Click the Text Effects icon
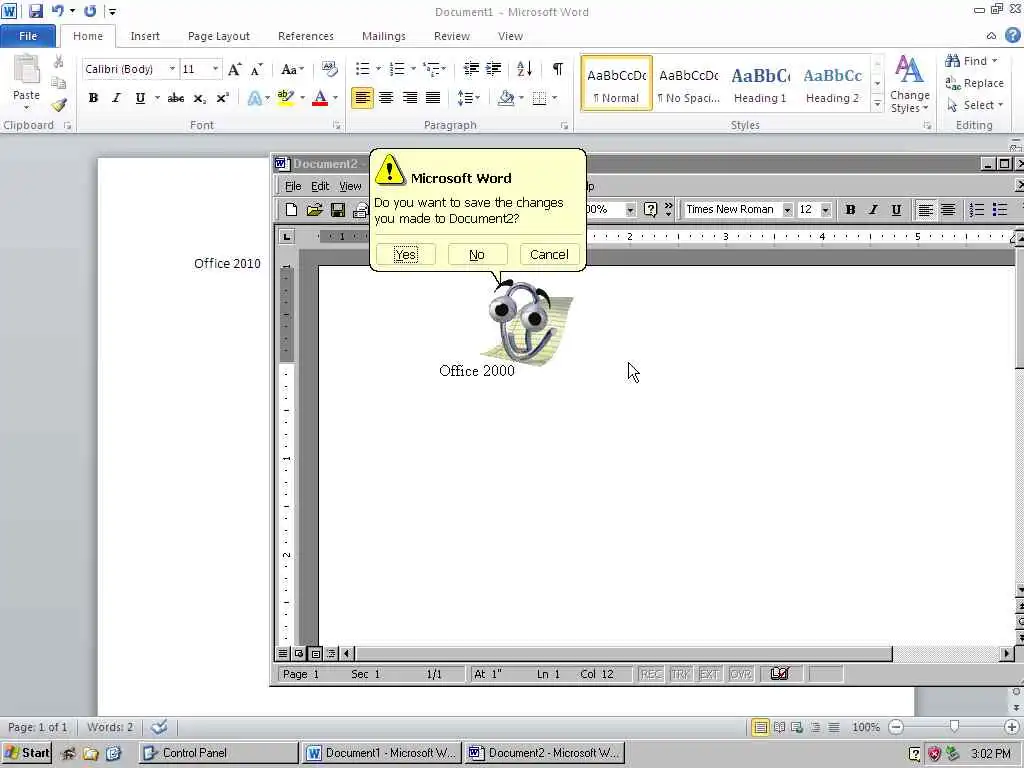 (255, 98)
